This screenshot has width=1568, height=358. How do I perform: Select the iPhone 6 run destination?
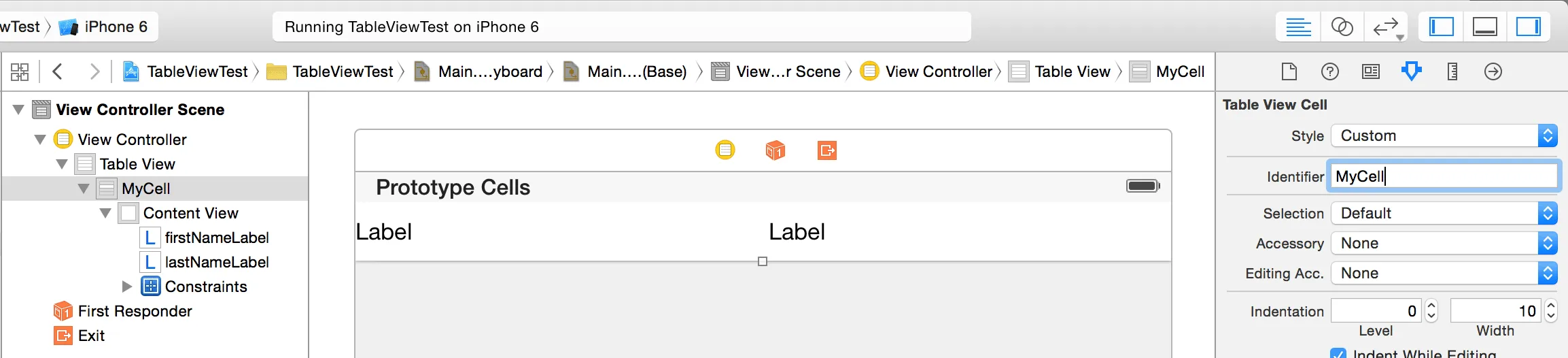105,27
